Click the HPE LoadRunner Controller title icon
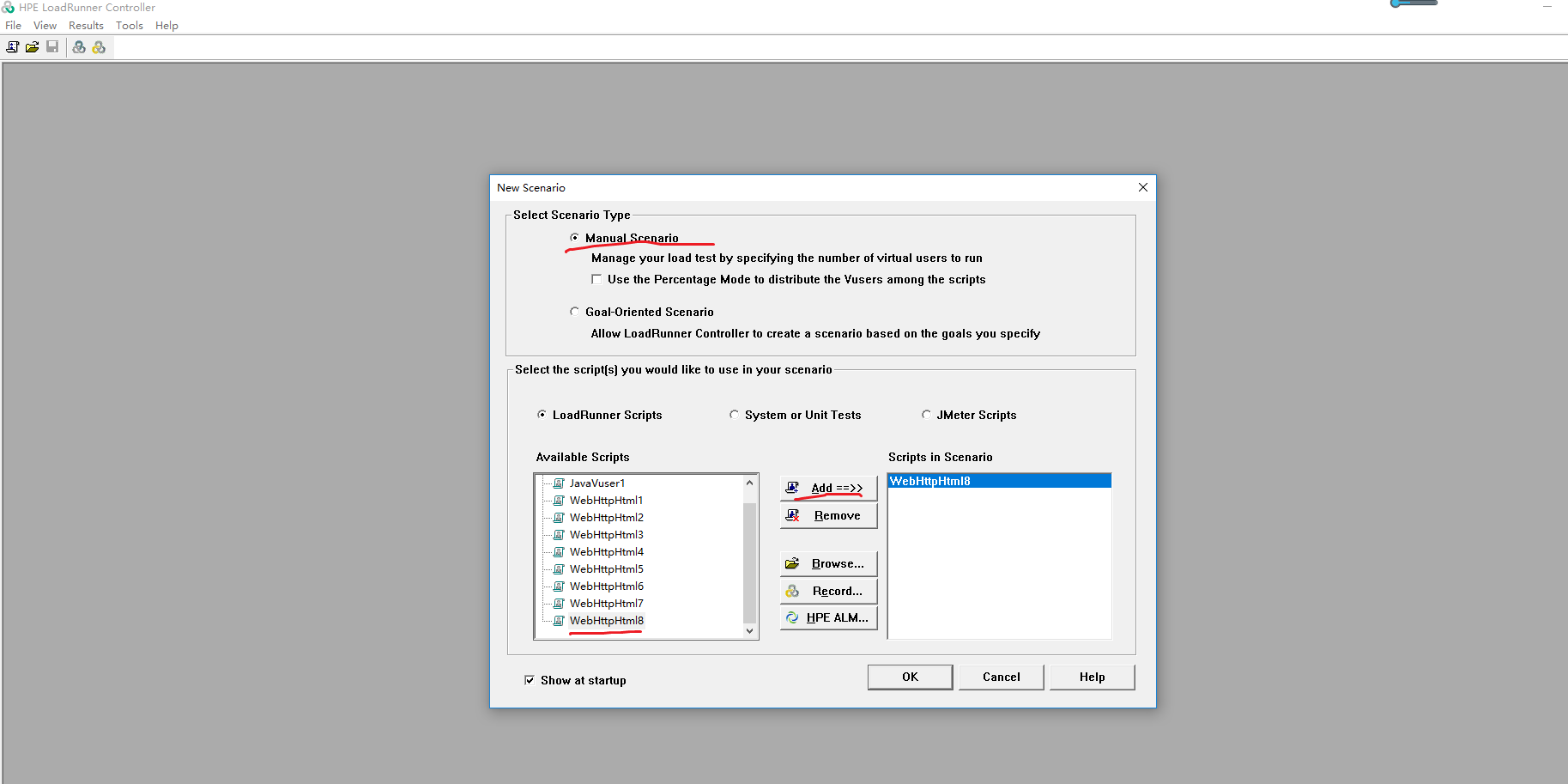Image resolution: width=1568 pixels, height=784 pixels. [8, 7]
